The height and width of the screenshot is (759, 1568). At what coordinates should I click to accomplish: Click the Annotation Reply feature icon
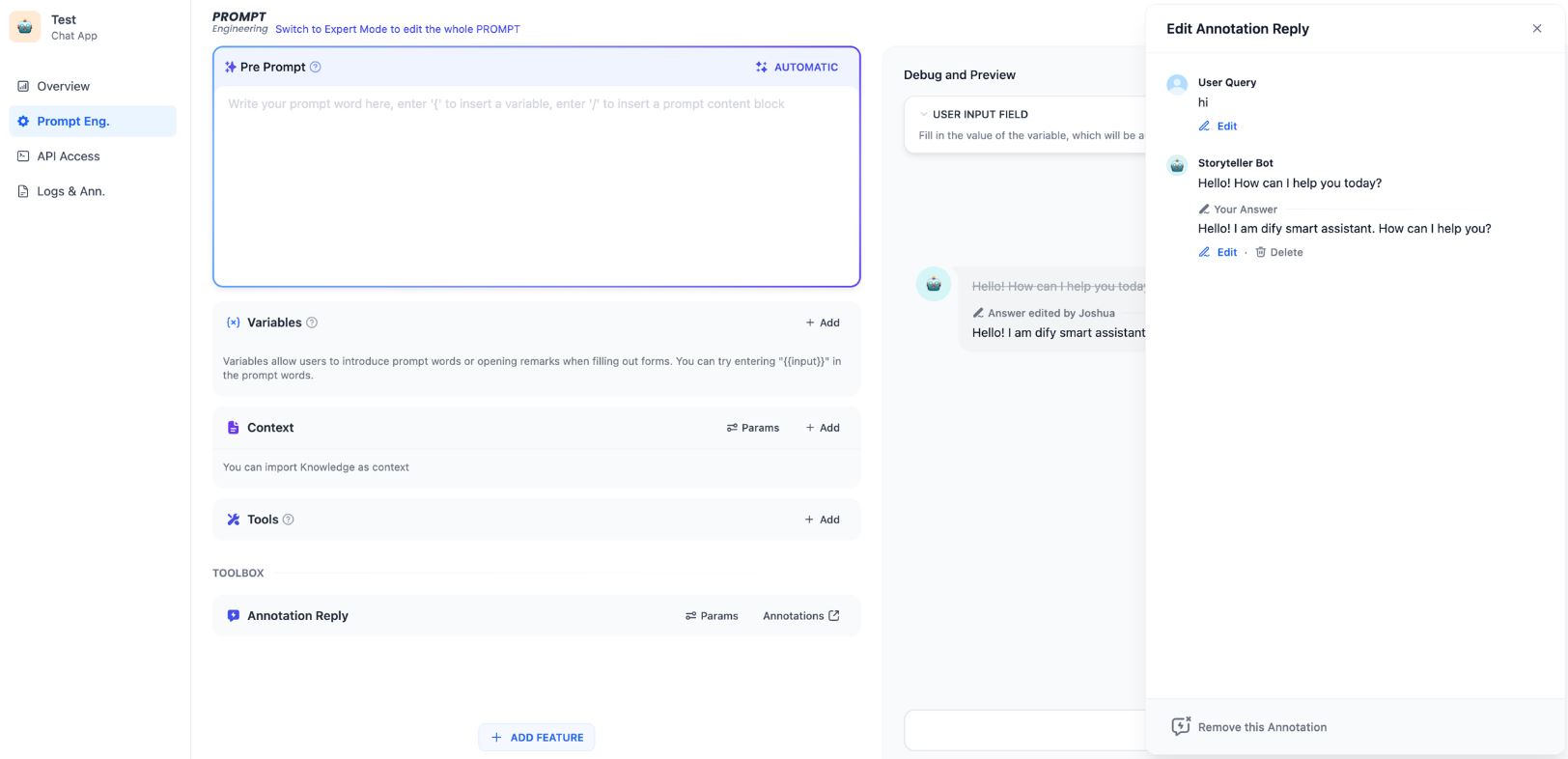pyautogui.click(x=233, y=616)
